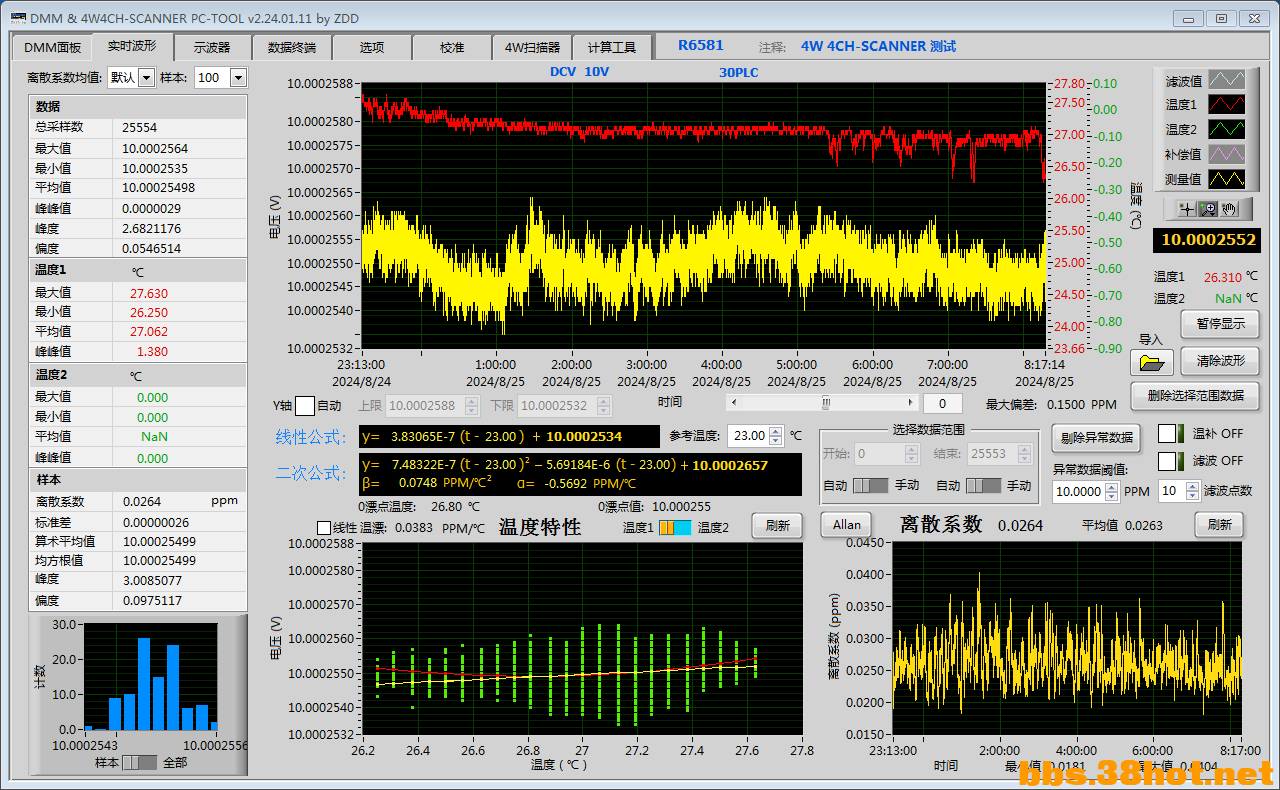Toggle the 线性 checkbox

(x=323, y=527)
